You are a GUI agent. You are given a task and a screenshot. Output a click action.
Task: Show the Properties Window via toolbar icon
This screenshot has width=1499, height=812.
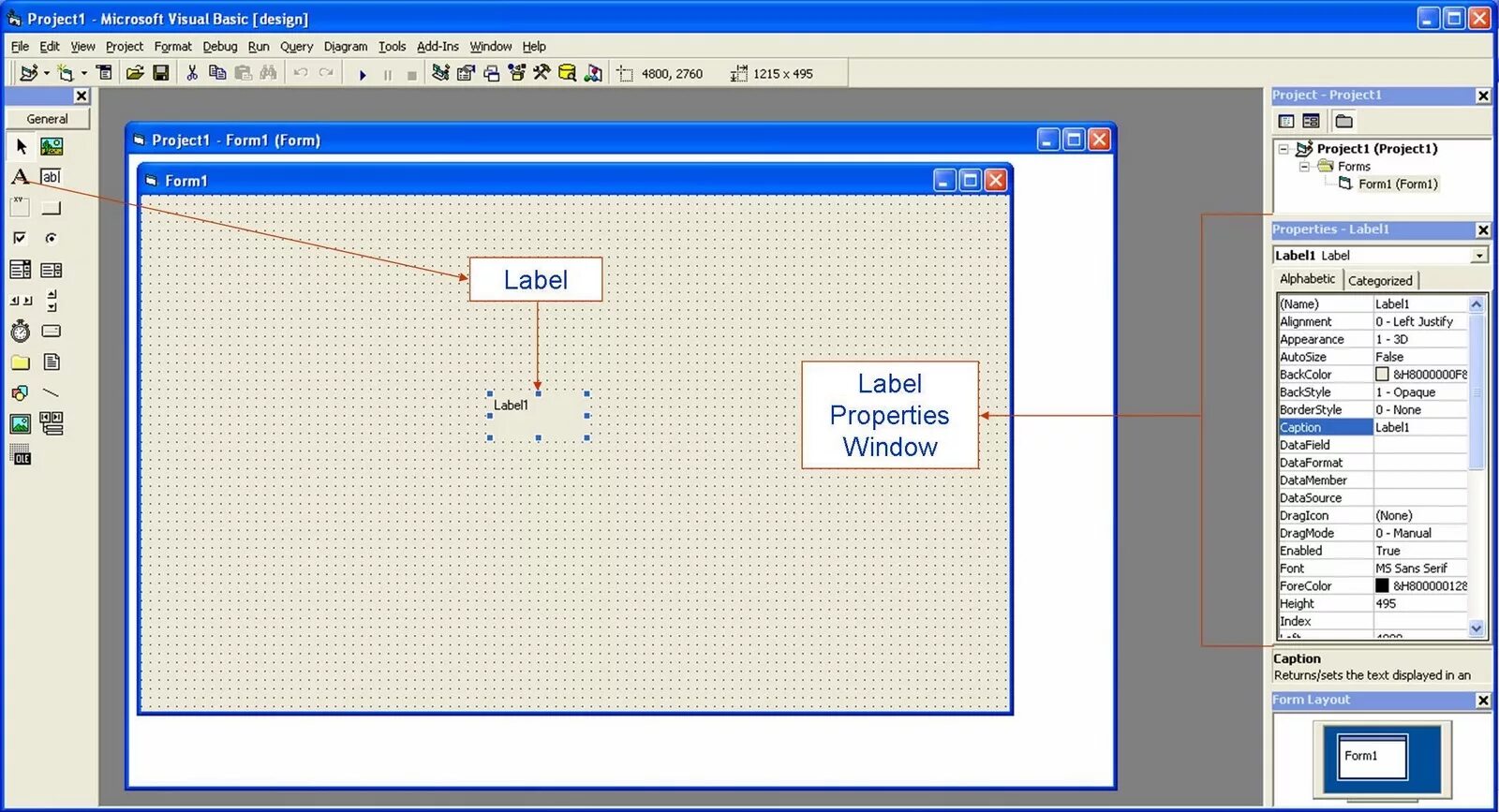(466, 73)
